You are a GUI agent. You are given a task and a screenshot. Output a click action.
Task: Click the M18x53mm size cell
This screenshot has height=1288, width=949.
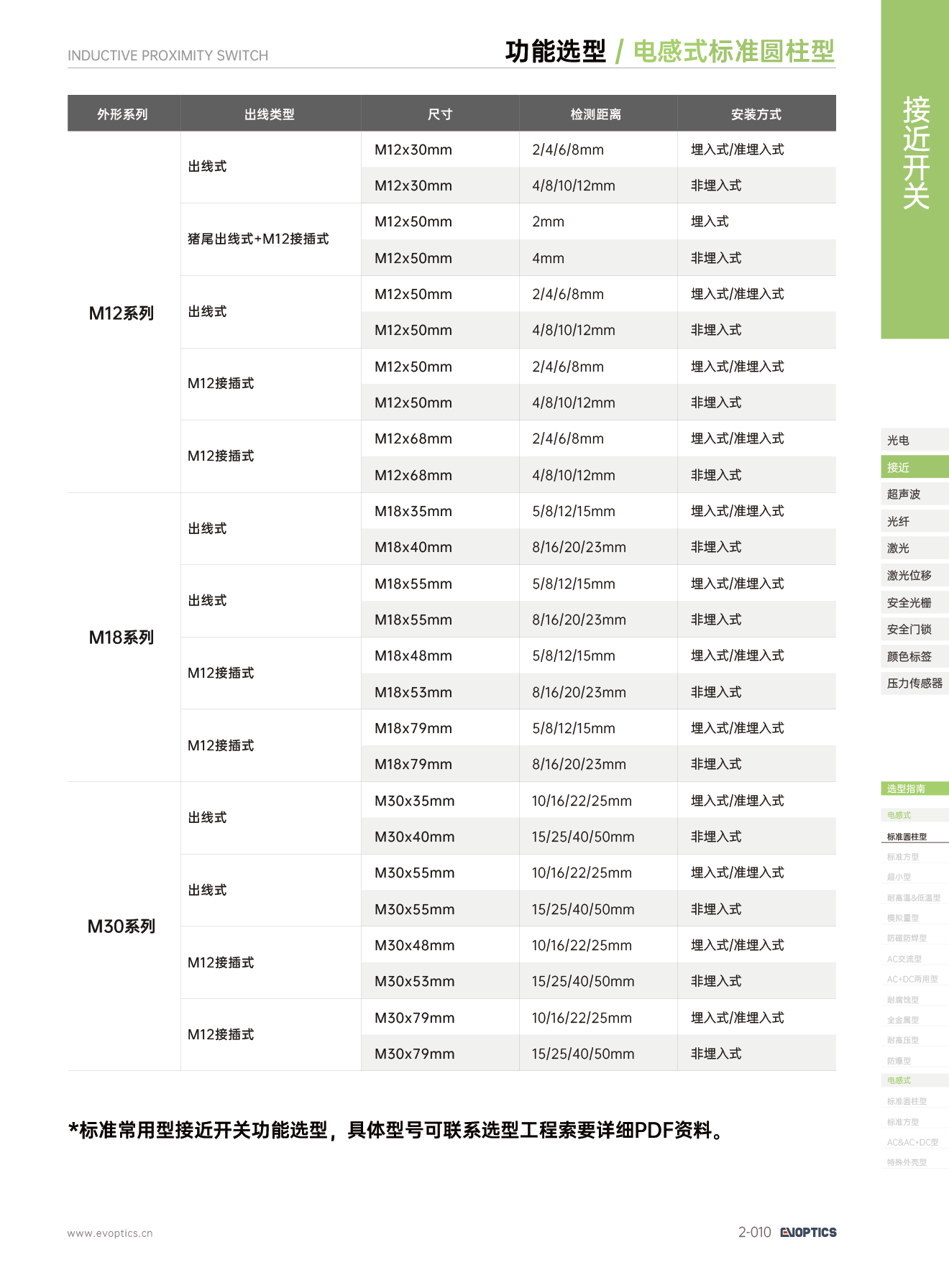(440, 692)
